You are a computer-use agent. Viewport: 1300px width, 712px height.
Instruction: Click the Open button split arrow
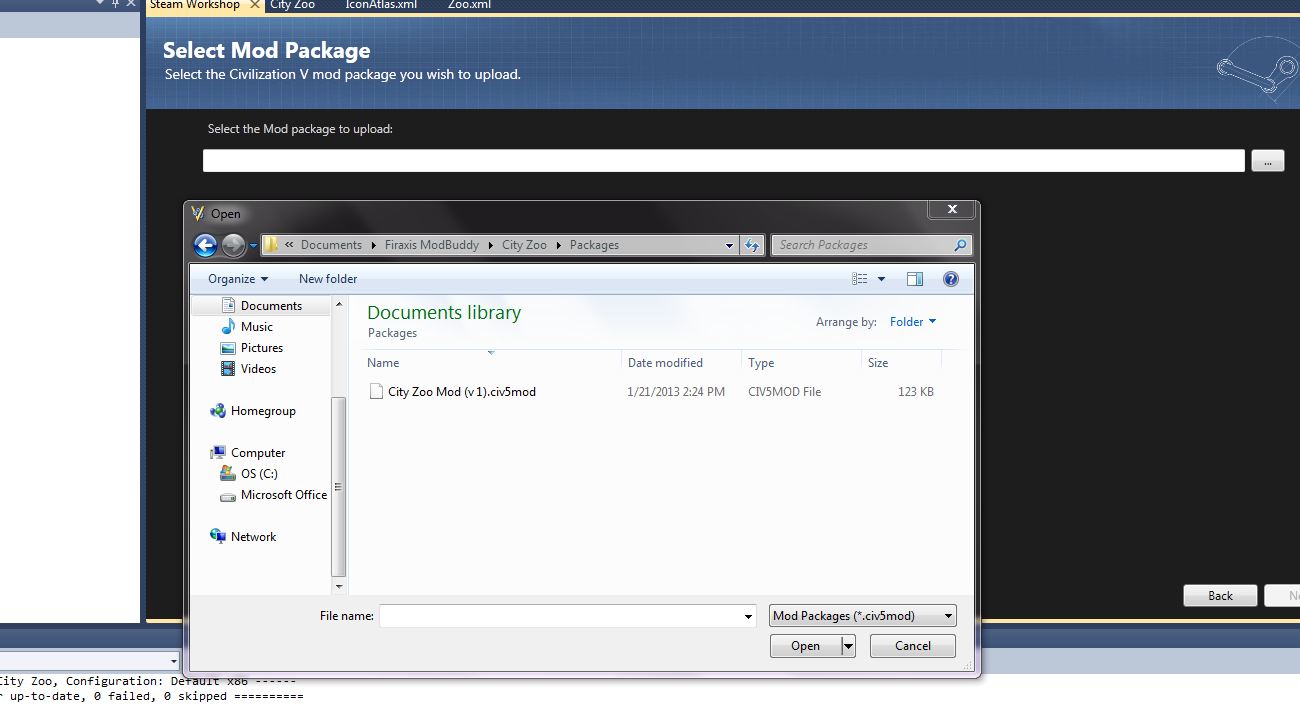[x=849, y=646]
